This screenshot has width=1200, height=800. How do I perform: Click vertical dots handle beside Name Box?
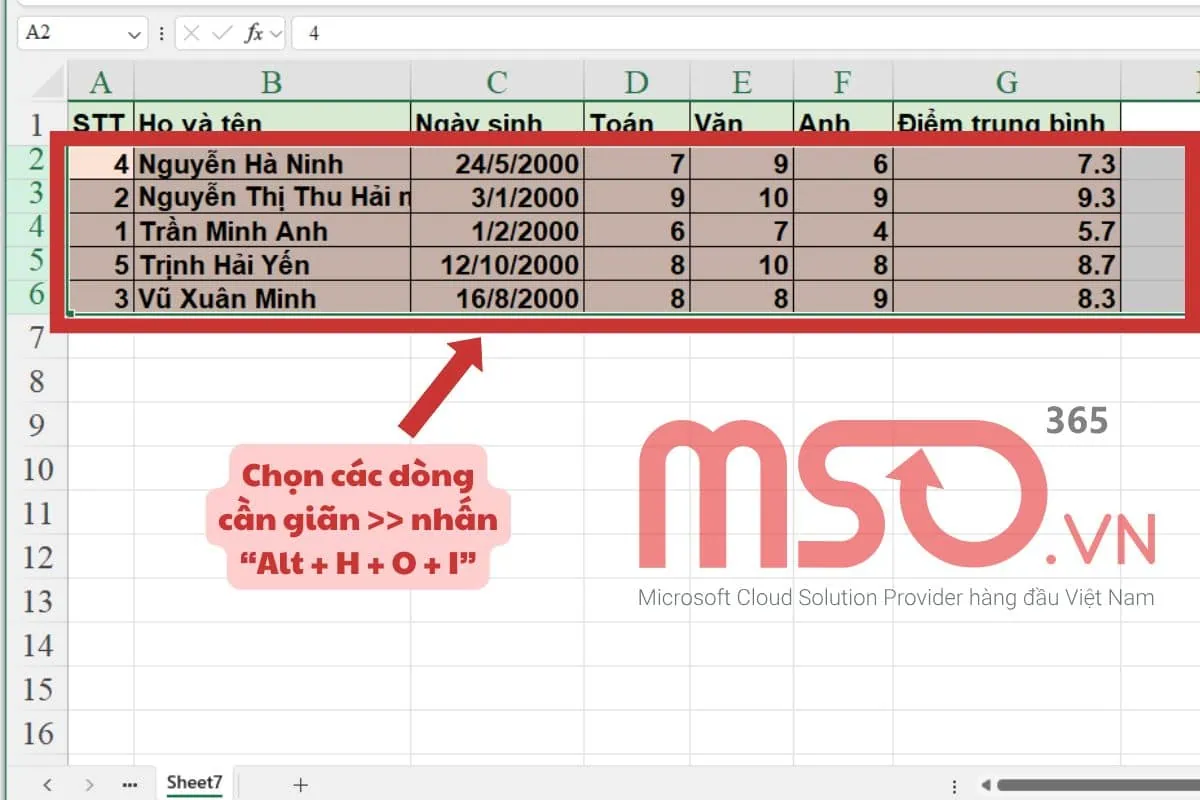(x=162, y=33)
